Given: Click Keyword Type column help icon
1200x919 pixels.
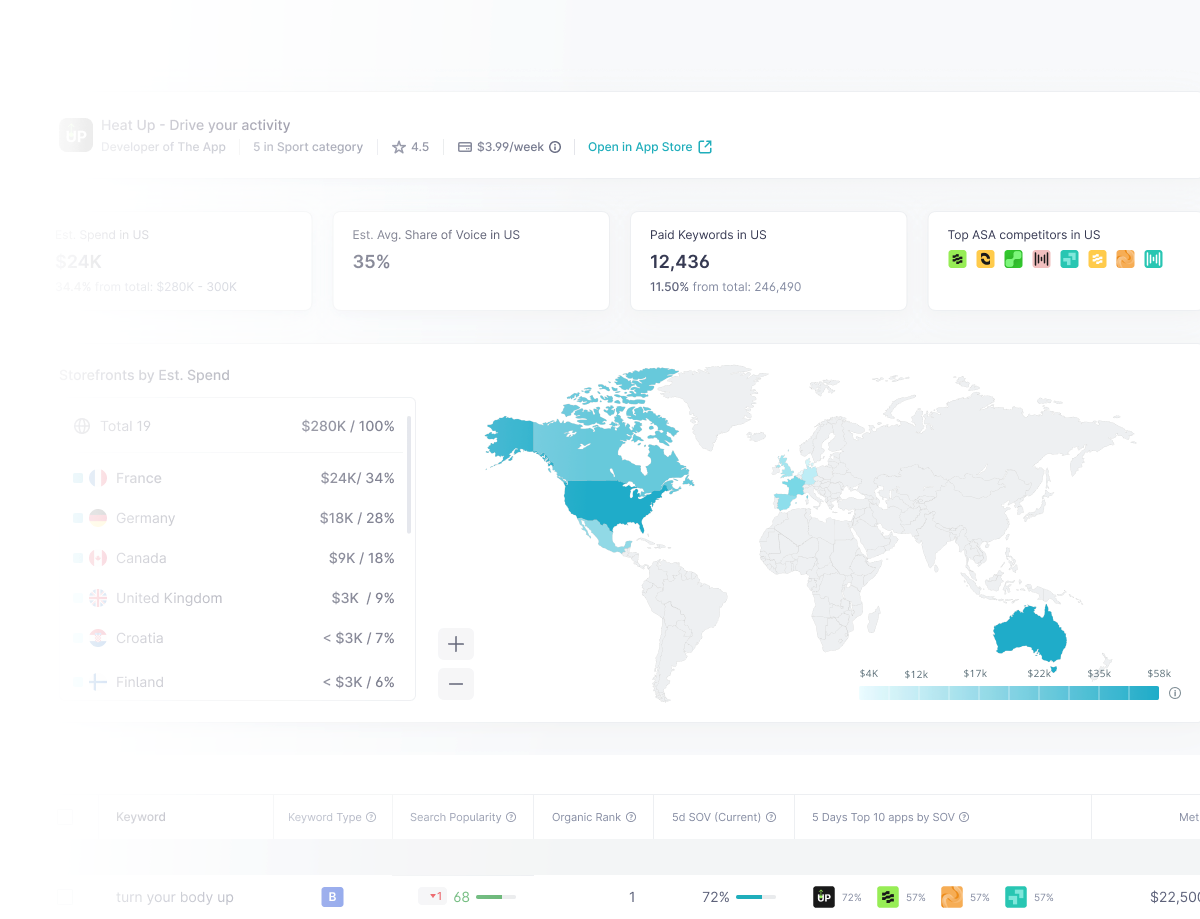Looking at the screenshot, I should point(371,817).
